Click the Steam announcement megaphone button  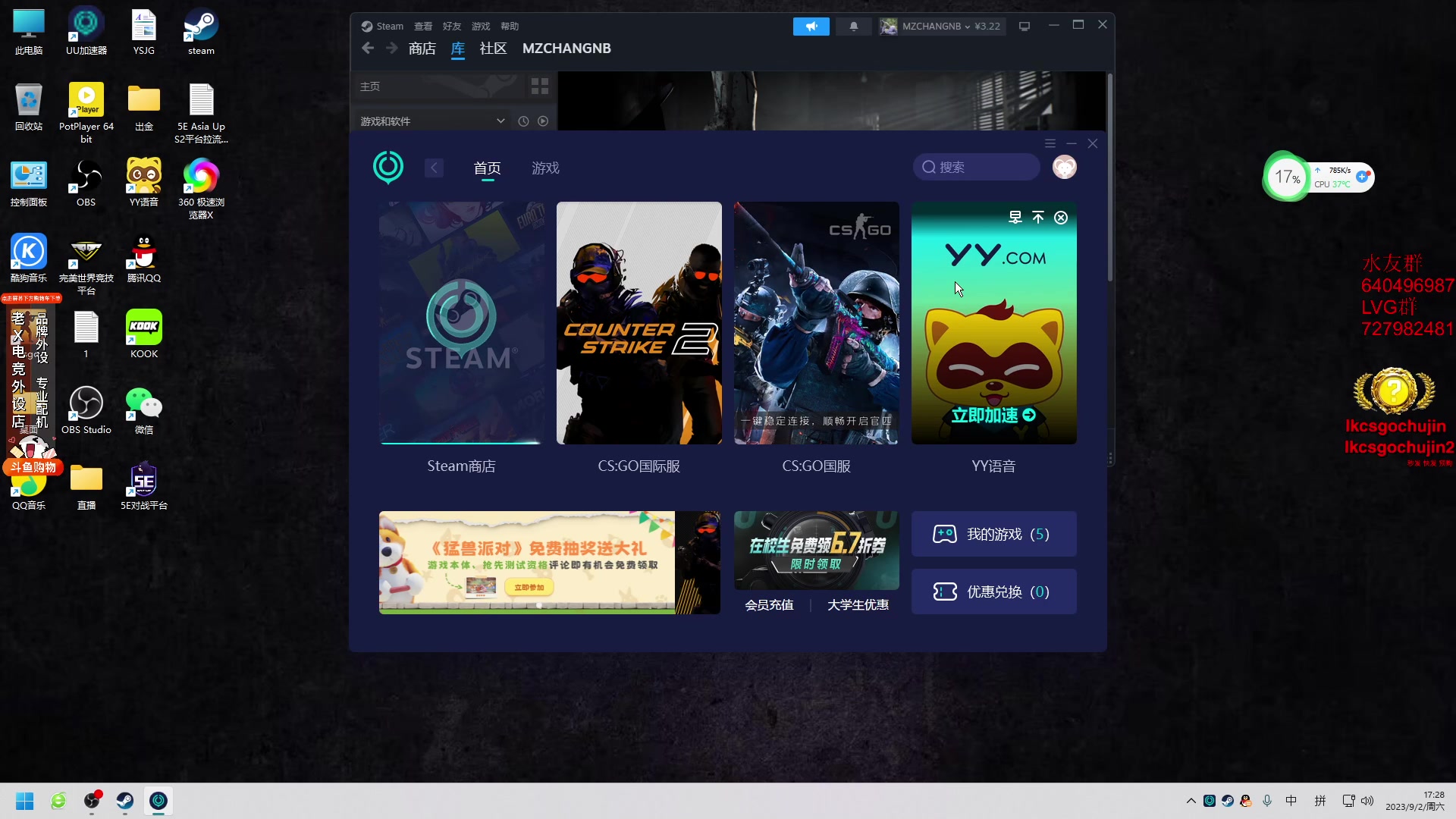click(x=811, y=27)
